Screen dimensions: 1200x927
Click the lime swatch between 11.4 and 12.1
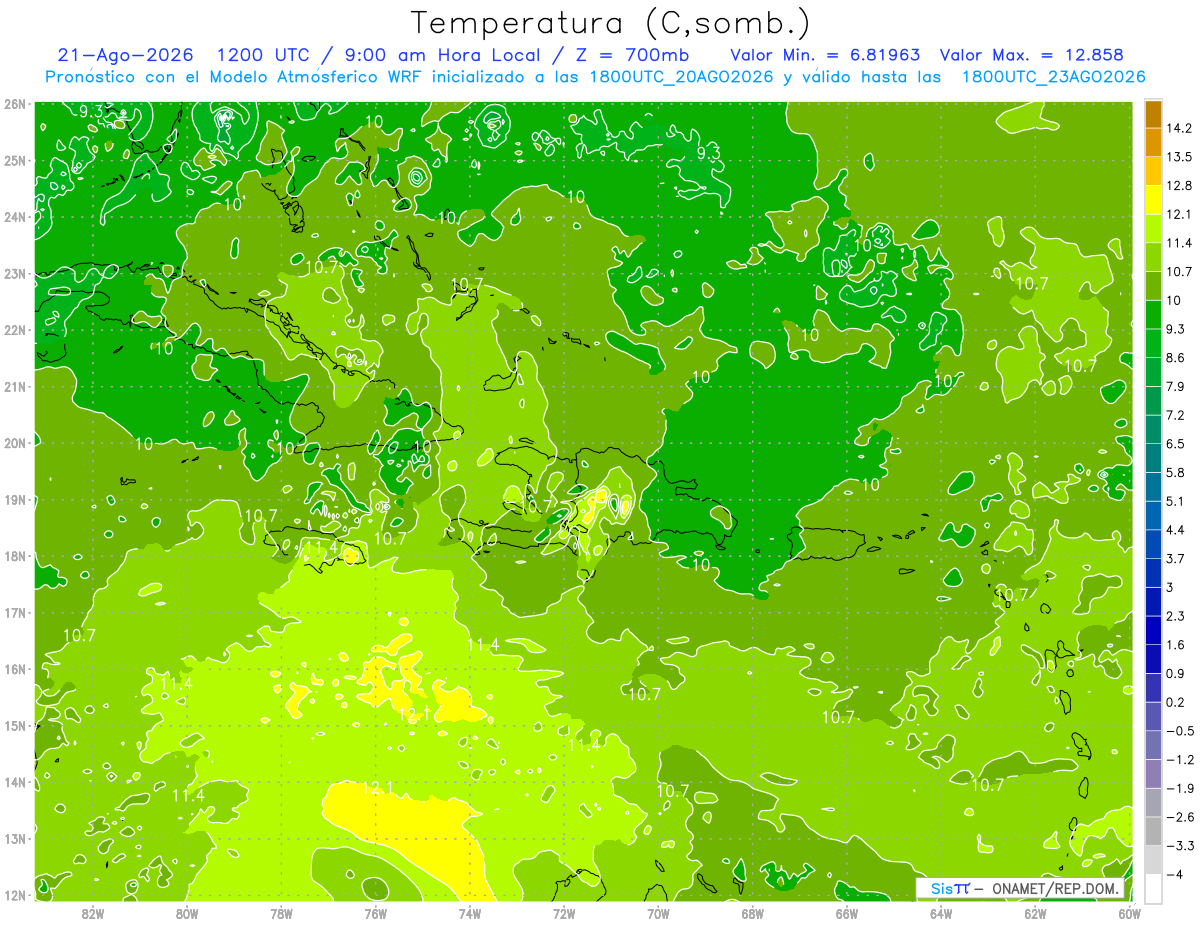[1153, 228]
